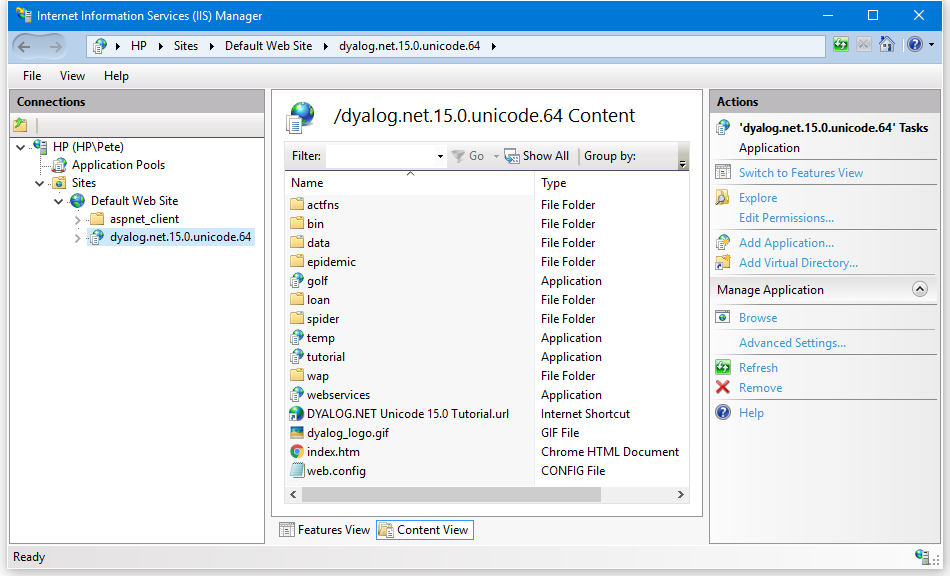Viewport: 950px width, 576px height.
Task: Click the green Refresh icon in Actions
Action: tap(723, 368)
